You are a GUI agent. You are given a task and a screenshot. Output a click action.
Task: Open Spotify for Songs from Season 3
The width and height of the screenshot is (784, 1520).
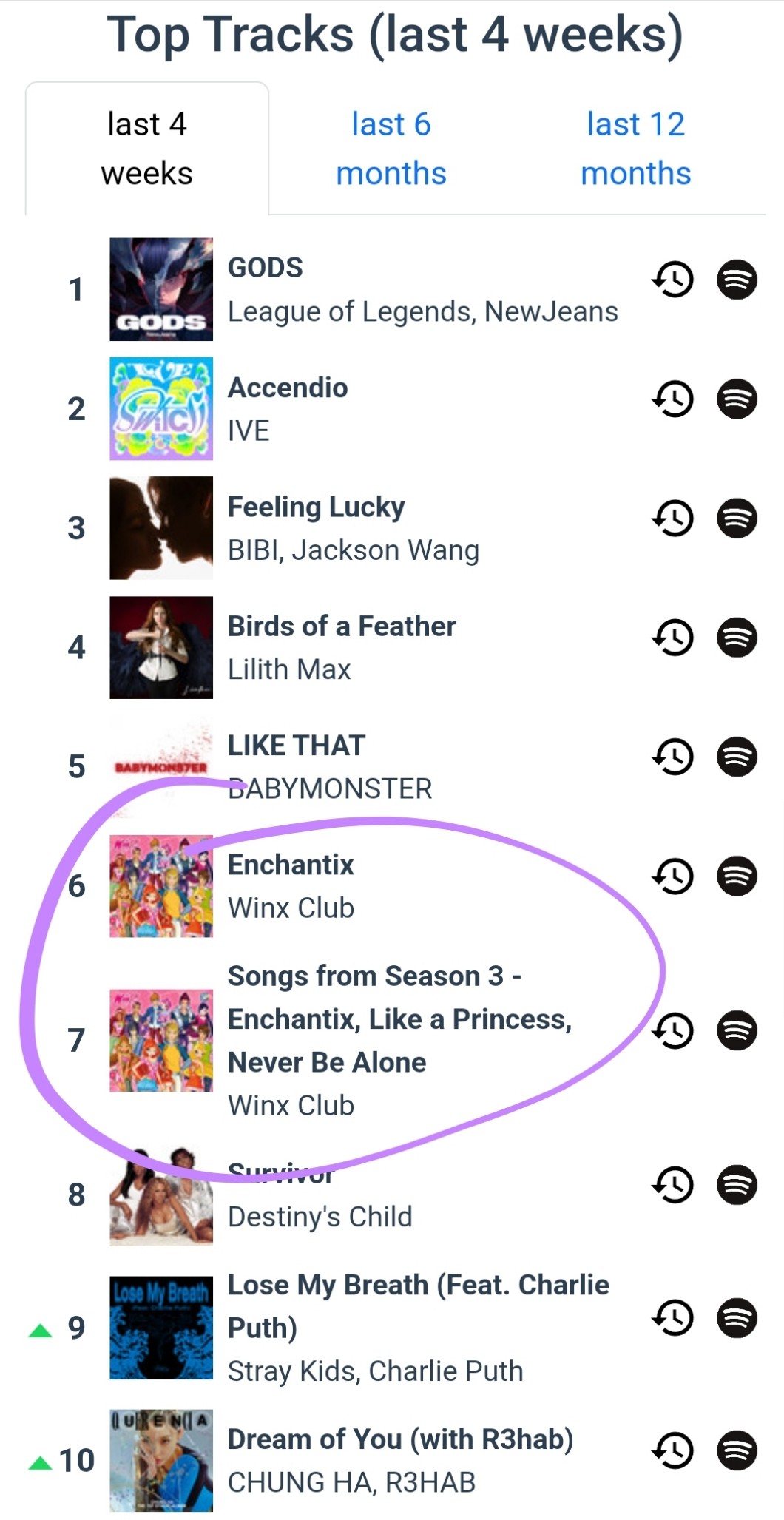pos(737,1030)
